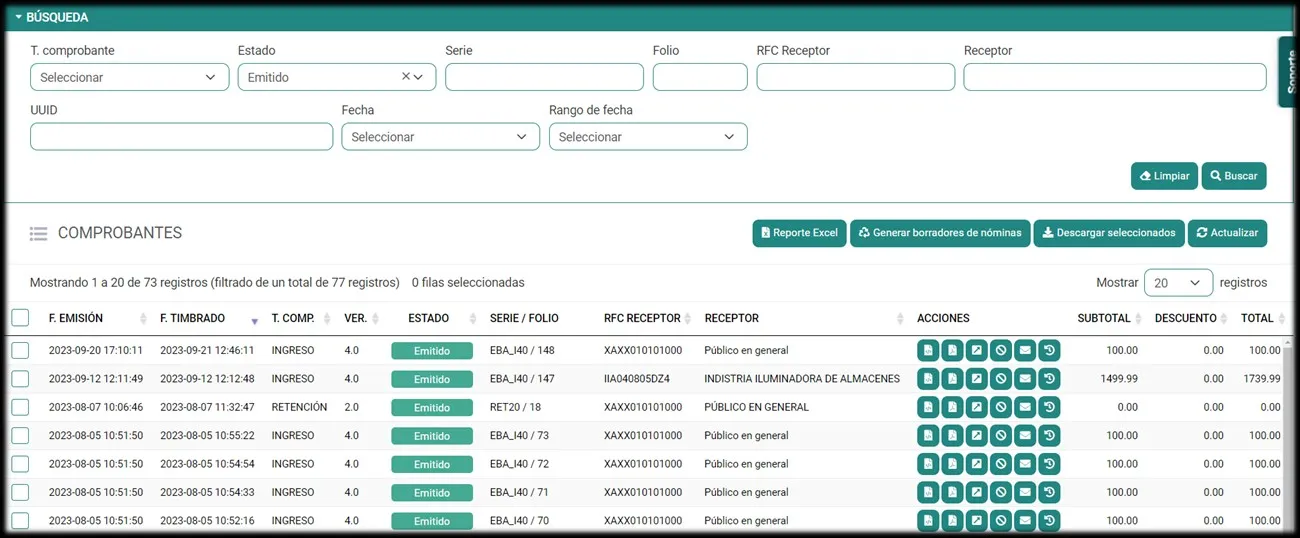
Task: Download XML for folio EBA_I40 / 148
Action: (928, 351)
